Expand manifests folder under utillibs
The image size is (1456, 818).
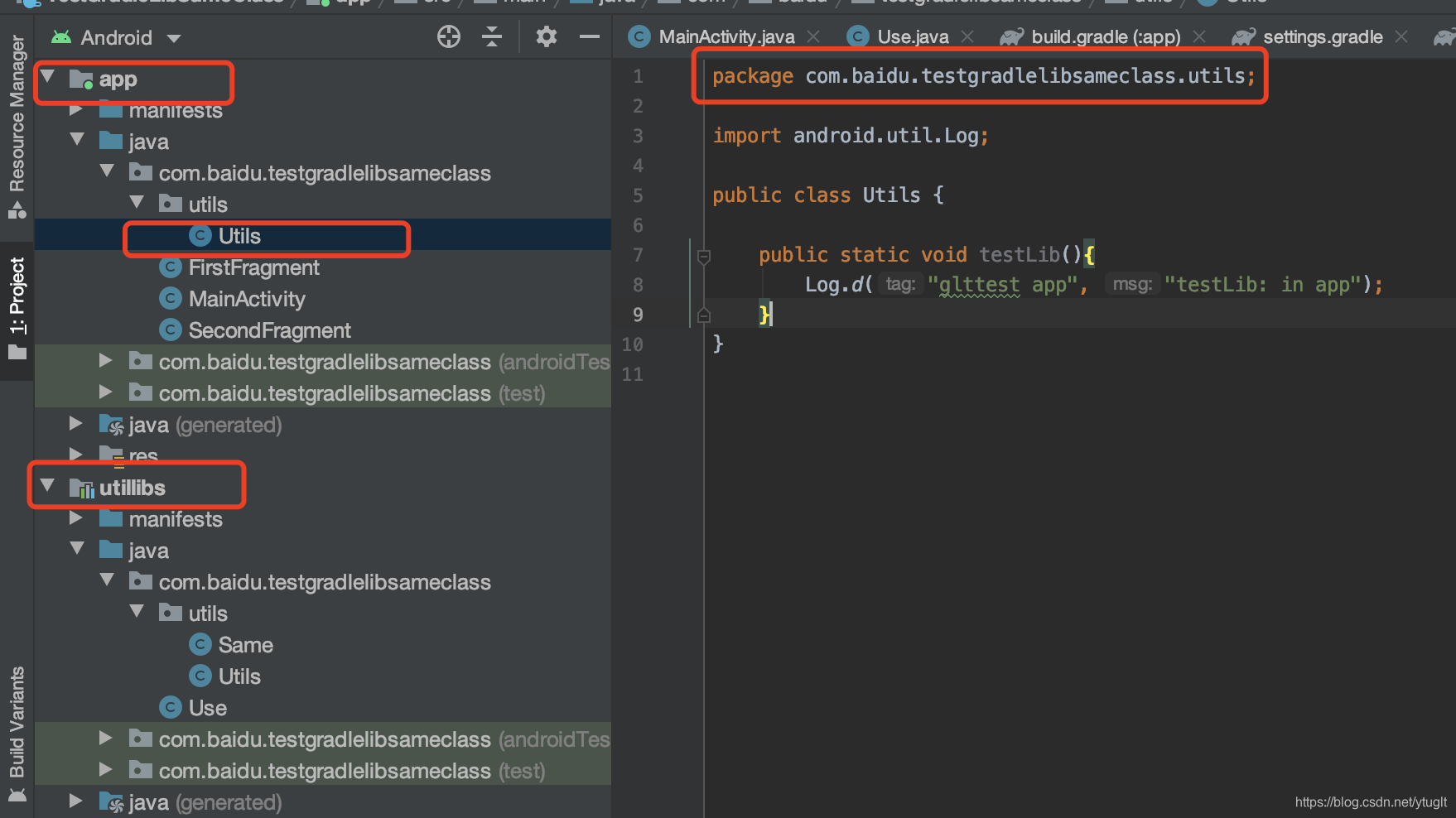[x=76, y=517]
